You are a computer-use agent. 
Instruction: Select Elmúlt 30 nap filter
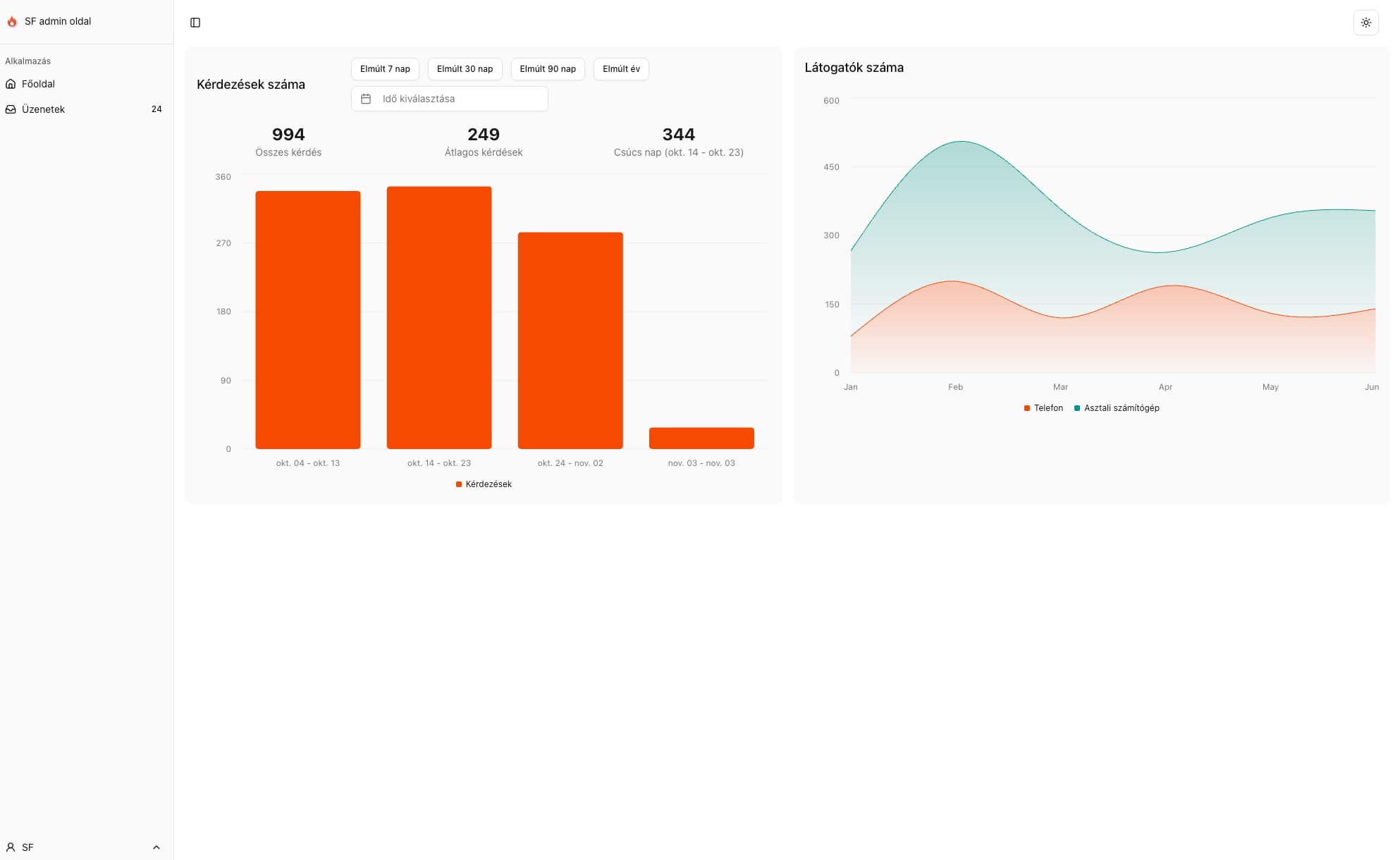[x=465, y=69]
